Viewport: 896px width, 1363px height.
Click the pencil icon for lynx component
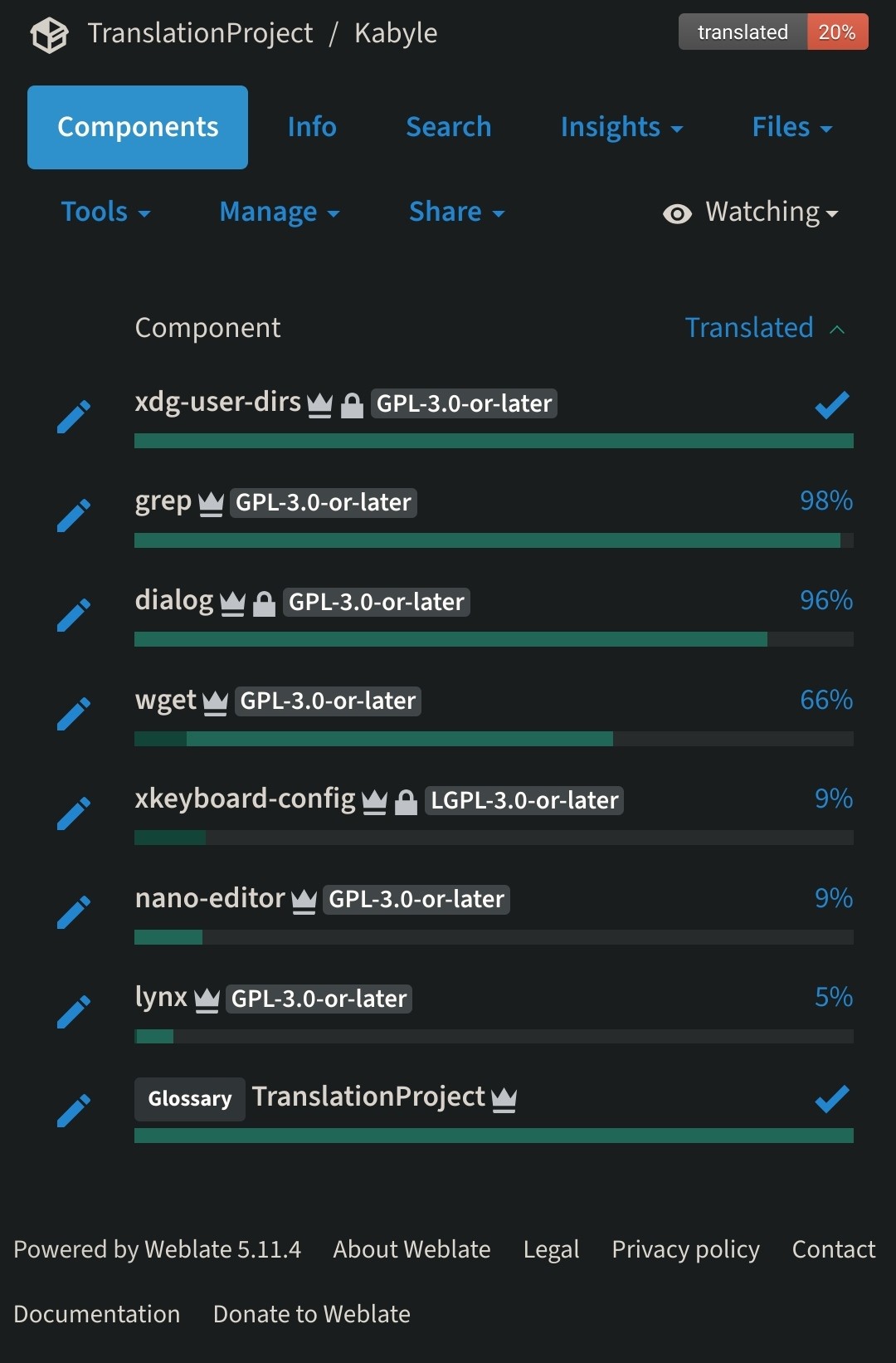pos(74,1012)
